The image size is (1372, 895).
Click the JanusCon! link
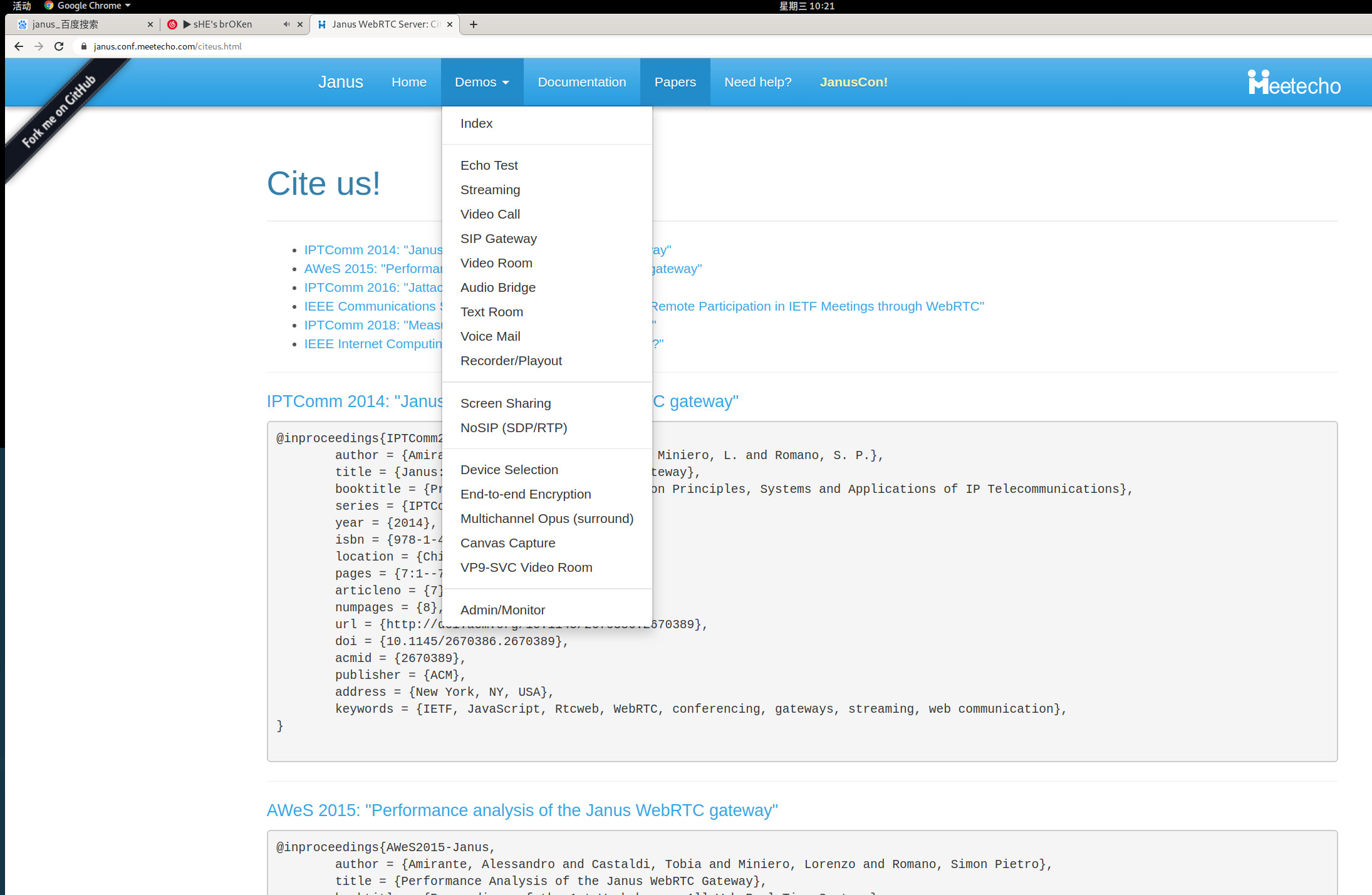pos(853,82)
